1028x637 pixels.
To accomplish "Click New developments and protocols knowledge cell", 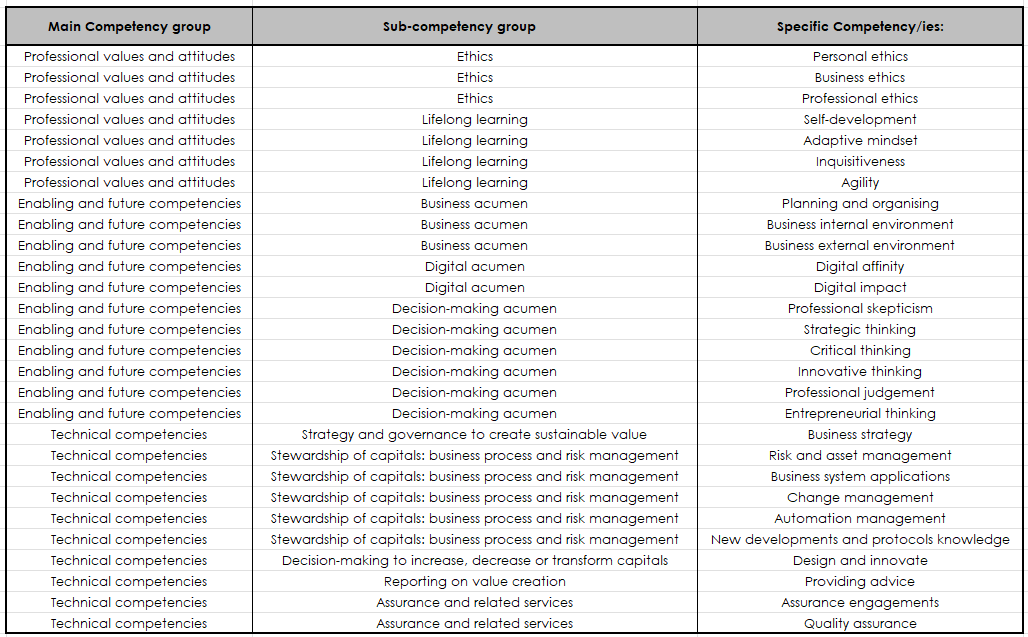I will click(x=860, y=540).
